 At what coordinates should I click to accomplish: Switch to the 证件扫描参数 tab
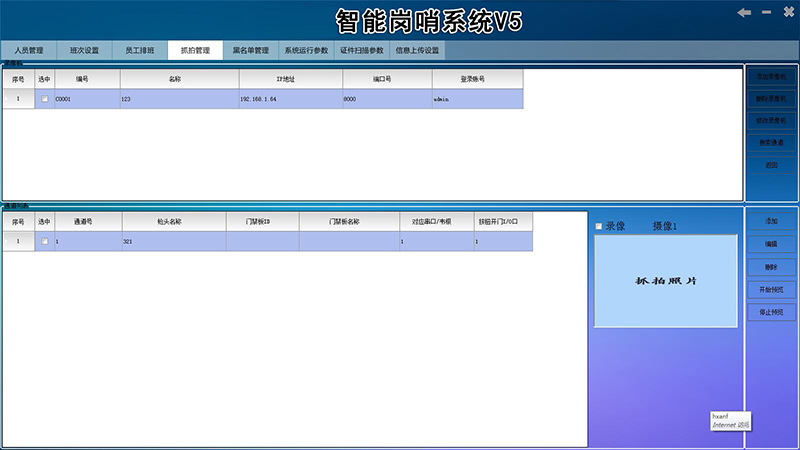click(362, 50)
